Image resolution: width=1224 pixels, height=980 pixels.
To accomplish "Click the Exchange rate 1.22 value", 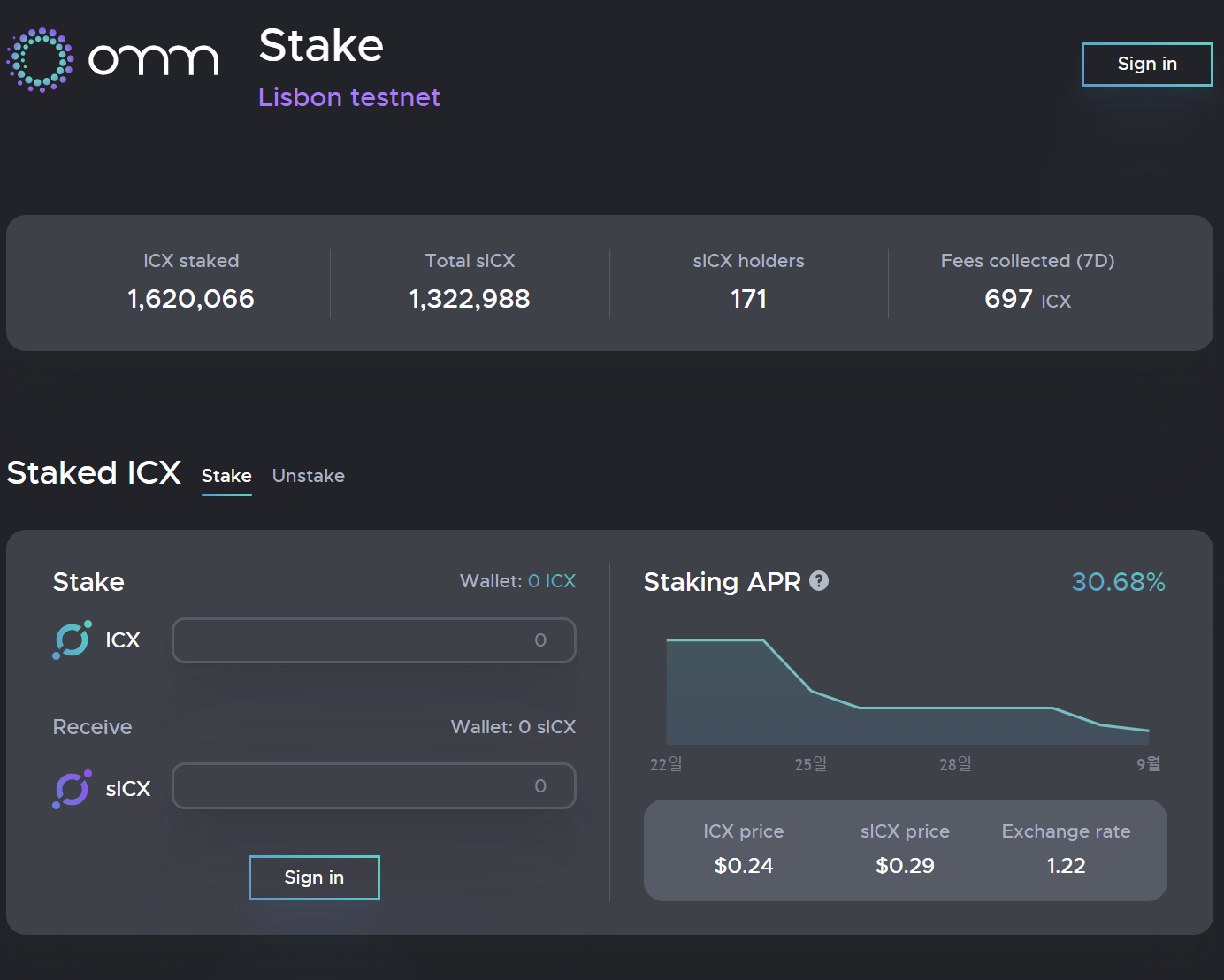I will 1067,866.
